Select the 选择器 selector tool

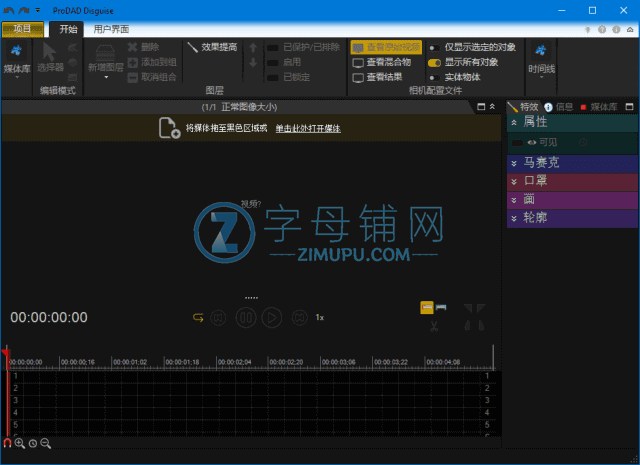[50, 58]
